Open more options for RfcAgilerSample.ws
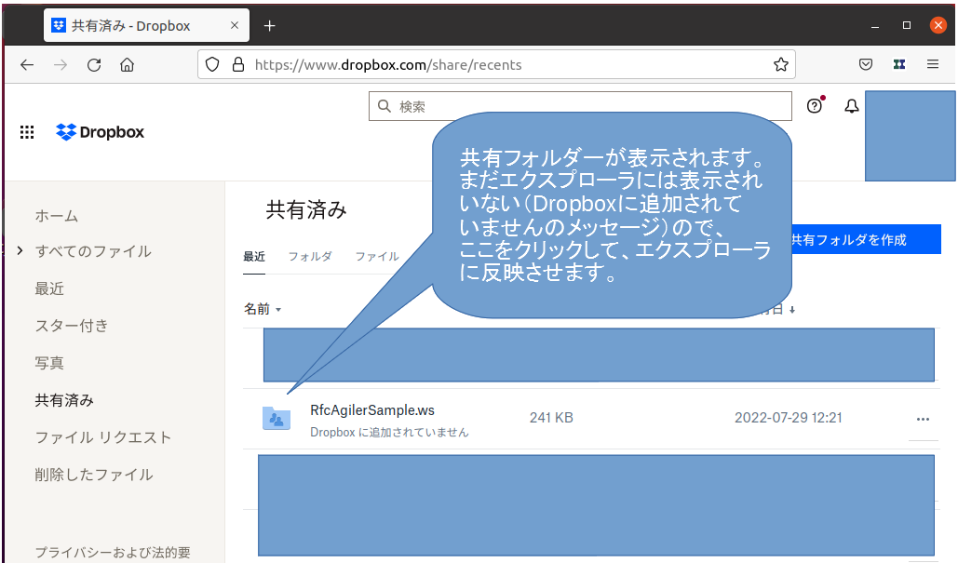The width and height of the screenshot is (958, 563). pos(923,419)
